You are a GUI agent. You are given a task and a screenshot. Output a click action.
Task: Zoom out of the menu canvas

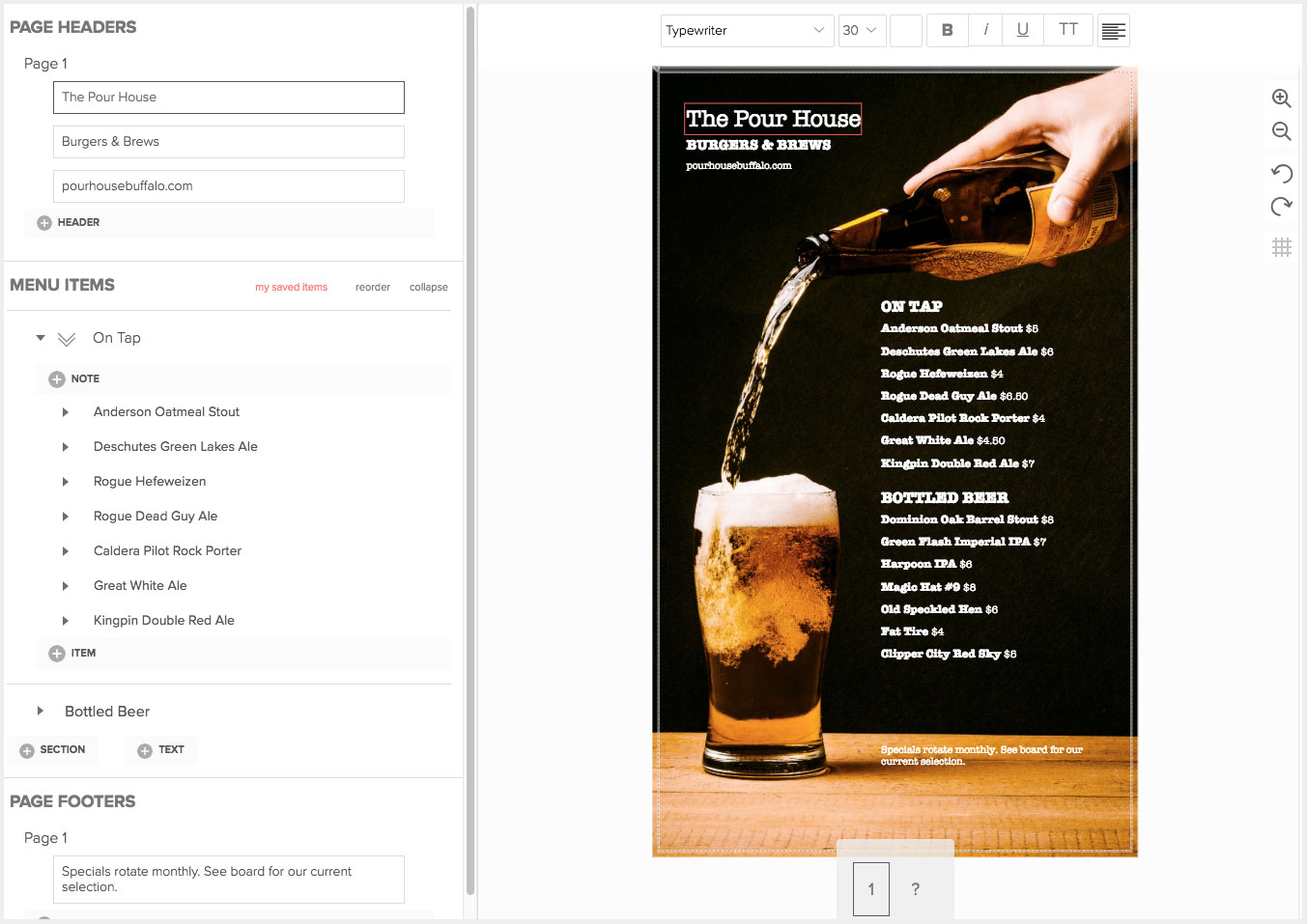click(1282, 131)
